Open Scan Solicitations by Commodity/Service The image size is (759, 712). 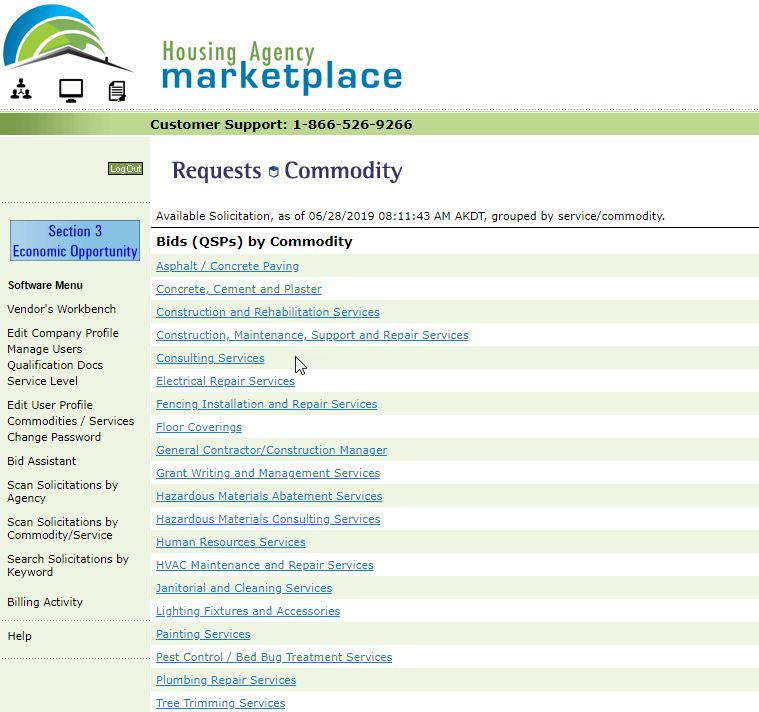coord(62,529)
